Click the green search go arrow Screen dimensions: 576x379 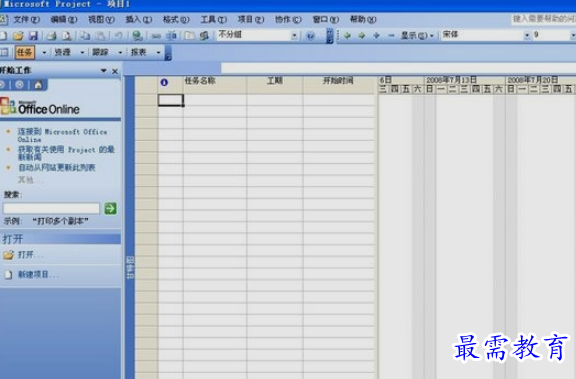coord(111,208)
